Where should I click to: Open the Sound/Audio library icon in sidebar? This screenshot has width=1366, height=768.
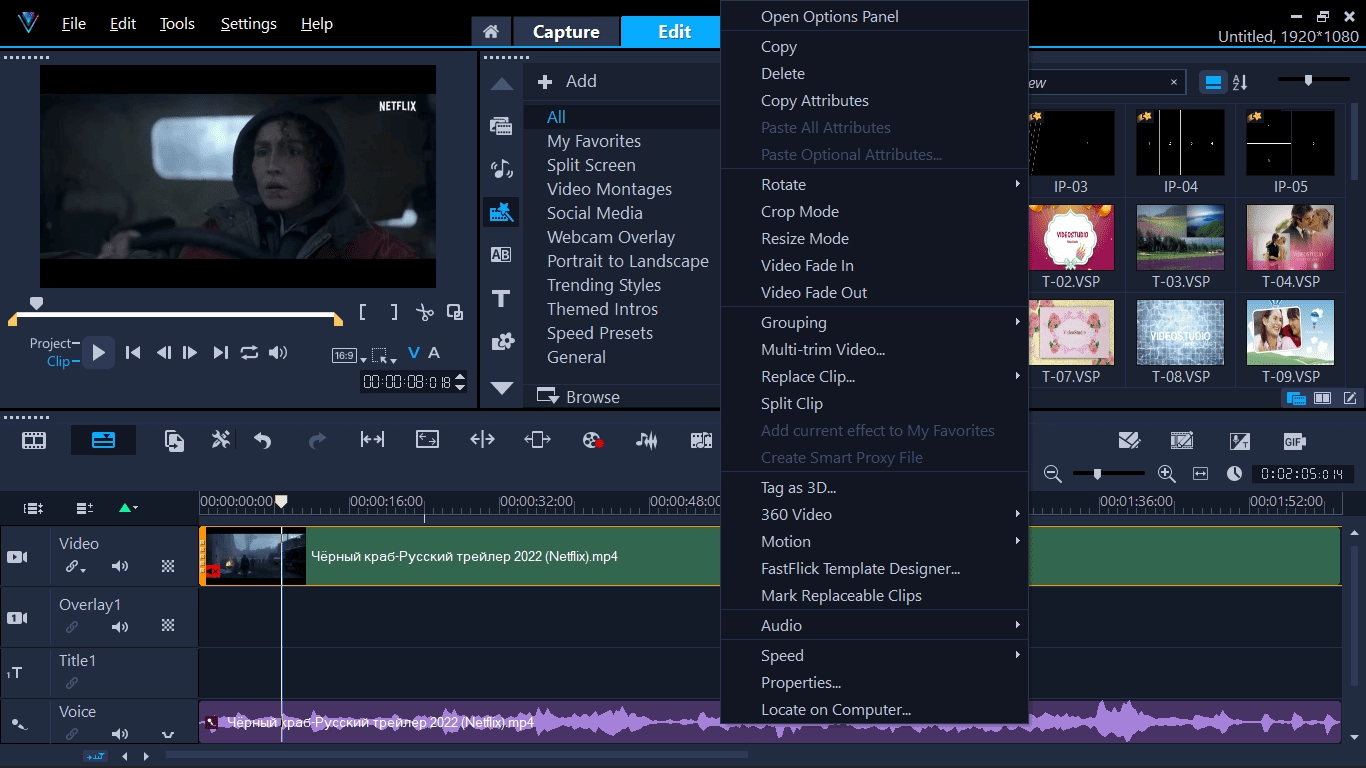pyautogui.click(x=501, y=169)
